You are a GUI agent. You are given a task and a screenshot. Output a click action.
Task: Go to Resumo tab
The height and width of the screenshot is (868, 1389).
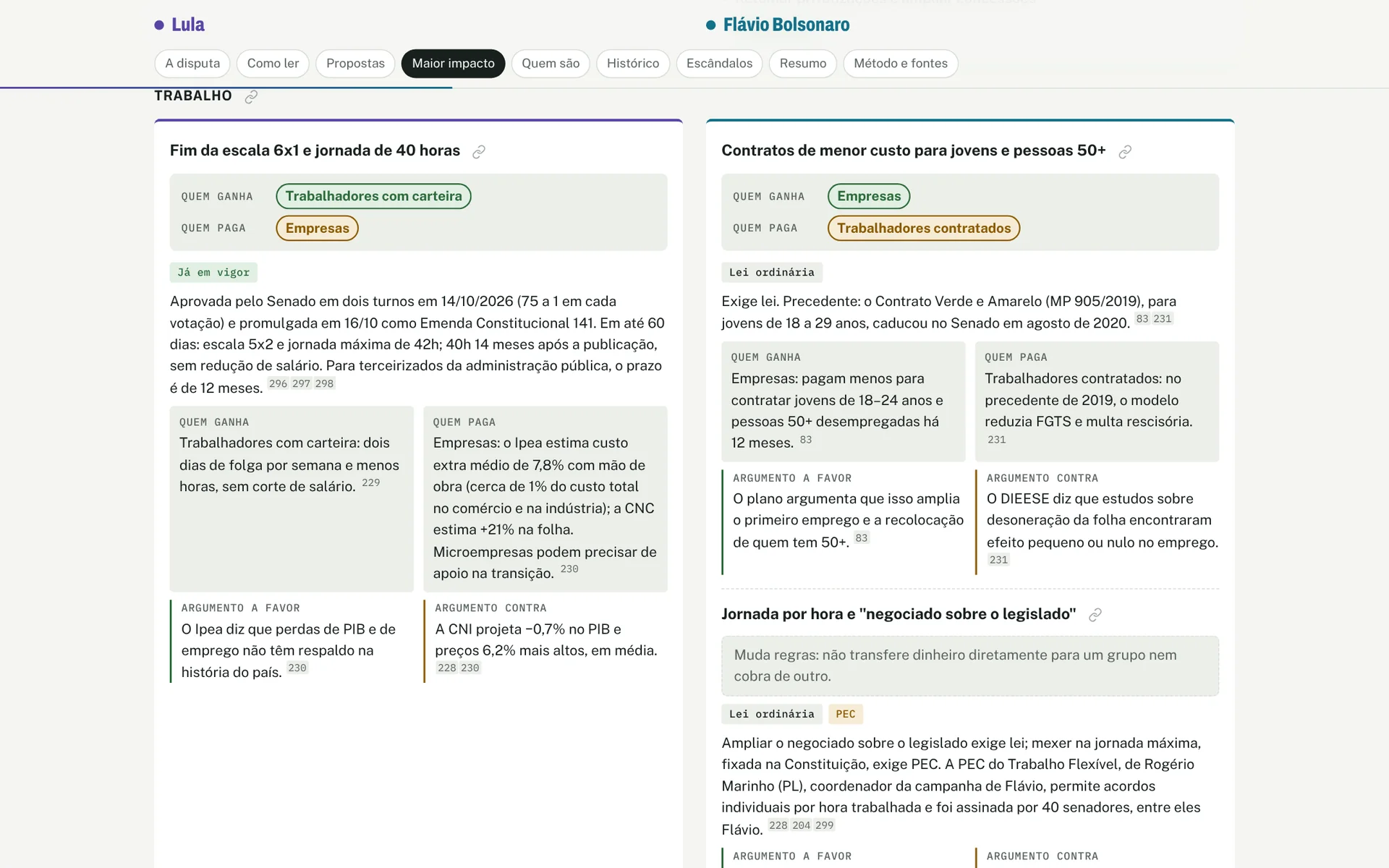point(803,64)
